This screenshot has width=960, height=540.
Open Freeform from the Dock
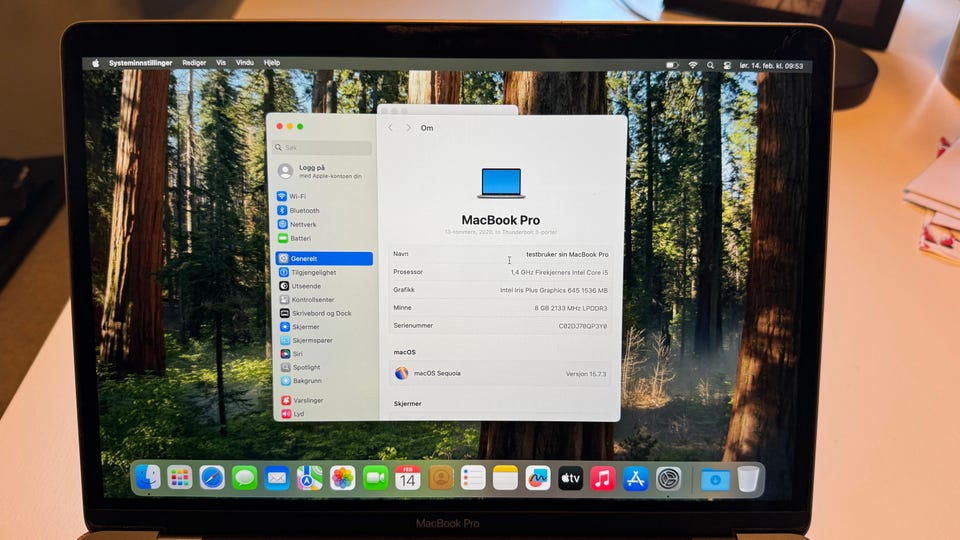538,478
